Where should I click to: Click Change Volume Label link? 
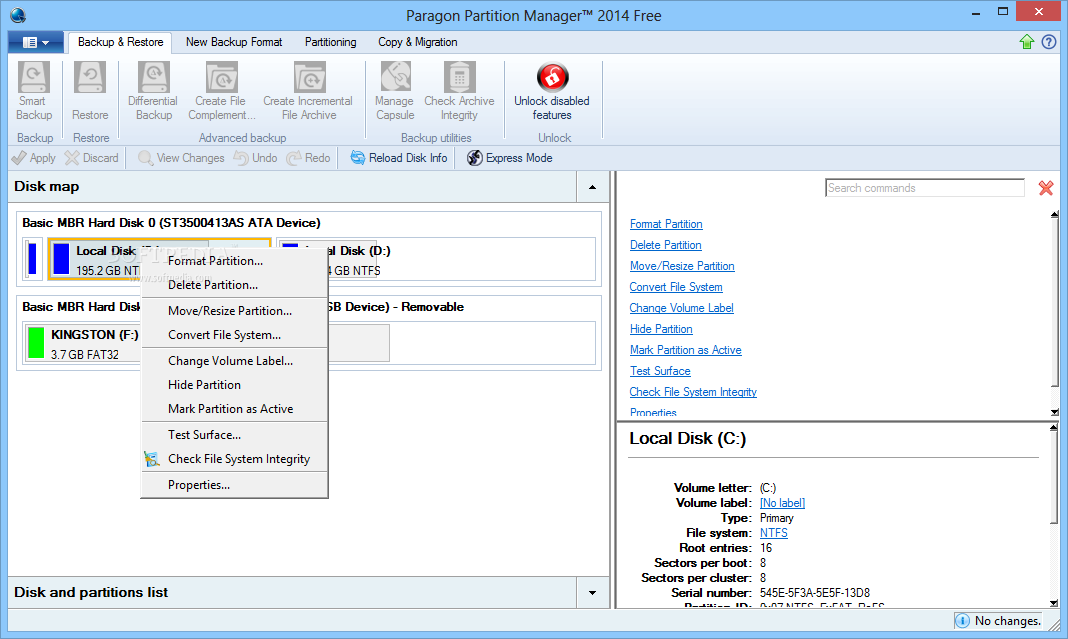pyautogui.click(x=681, y=309)
